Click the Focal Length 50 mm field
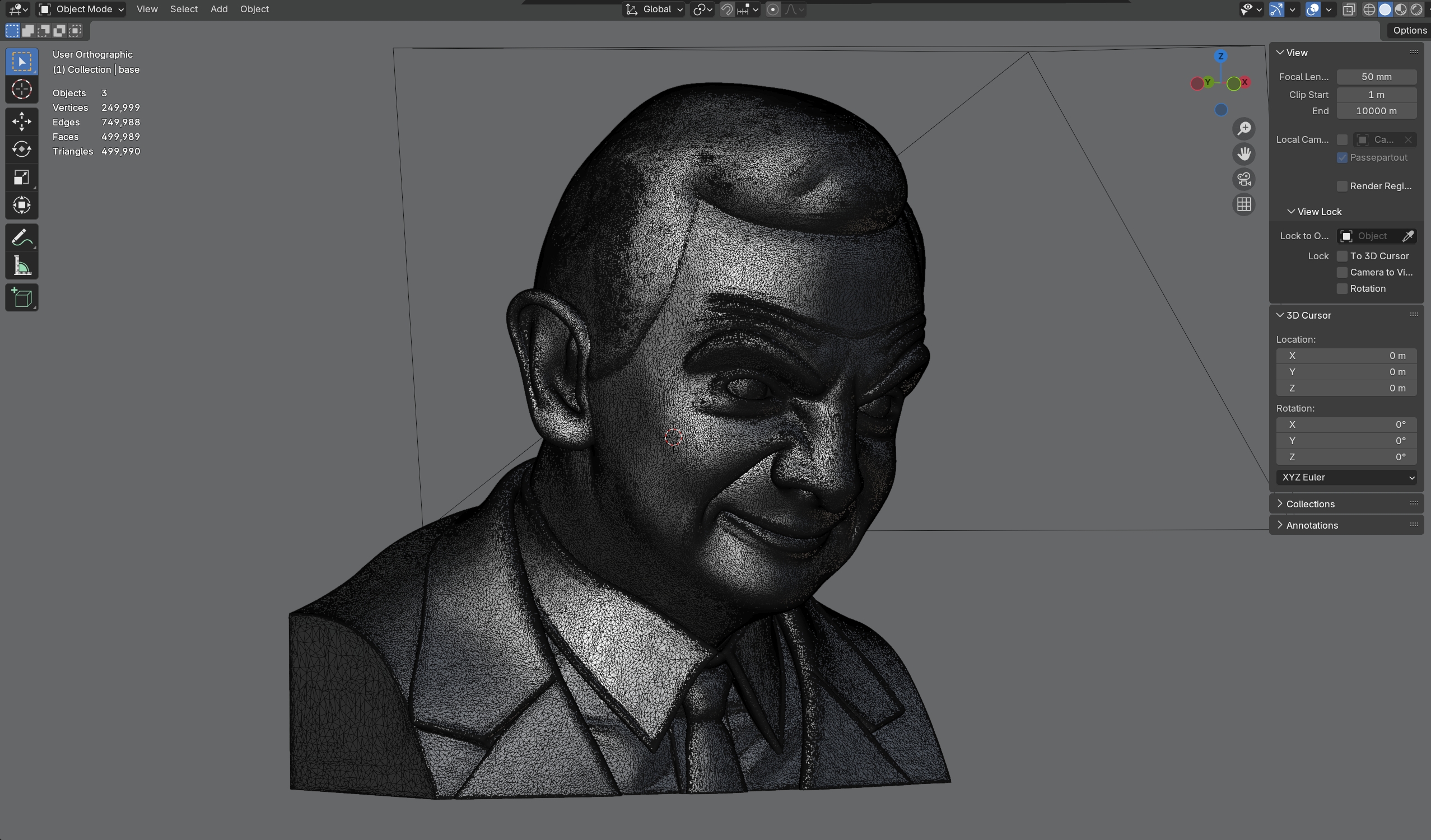 (x=1376, y=77)
